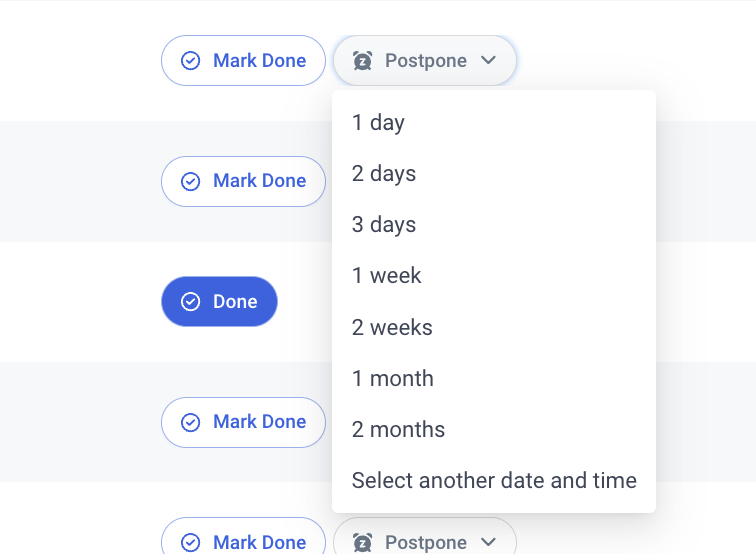The height and width of the screenshot is (554, 756).
Task: Pick the 3 days postpone option
Action: 494,225
